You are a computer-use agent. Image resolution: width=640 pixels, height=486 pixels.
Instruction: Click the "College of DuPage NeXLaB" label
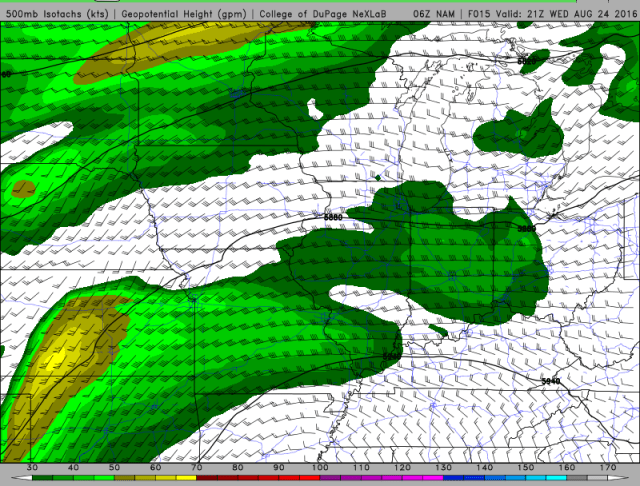click(x=323, y=14)
